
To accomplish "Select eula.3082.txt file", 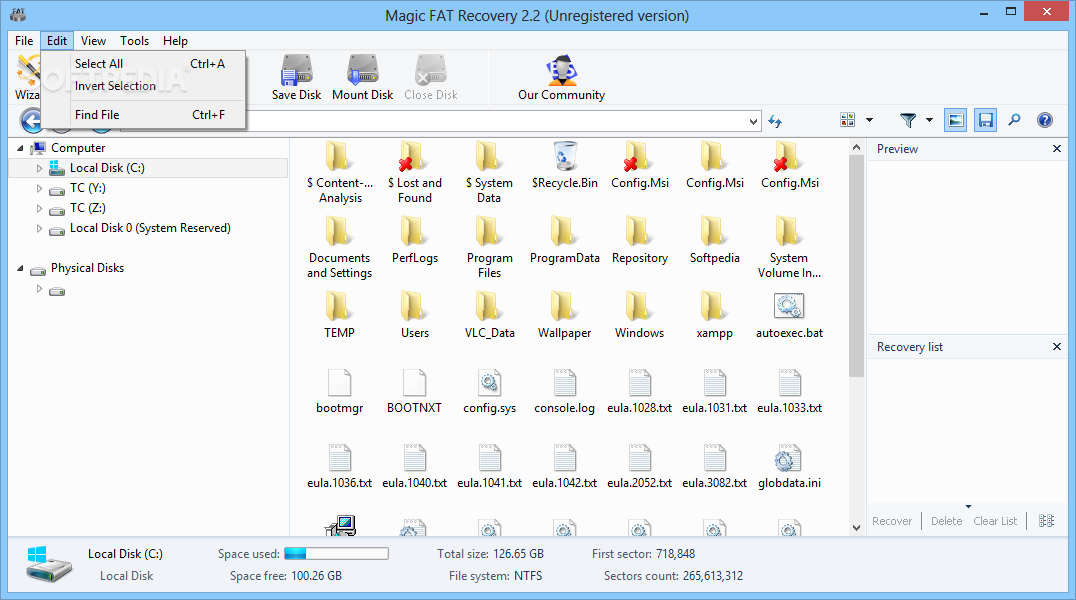I will pos(714,467).
